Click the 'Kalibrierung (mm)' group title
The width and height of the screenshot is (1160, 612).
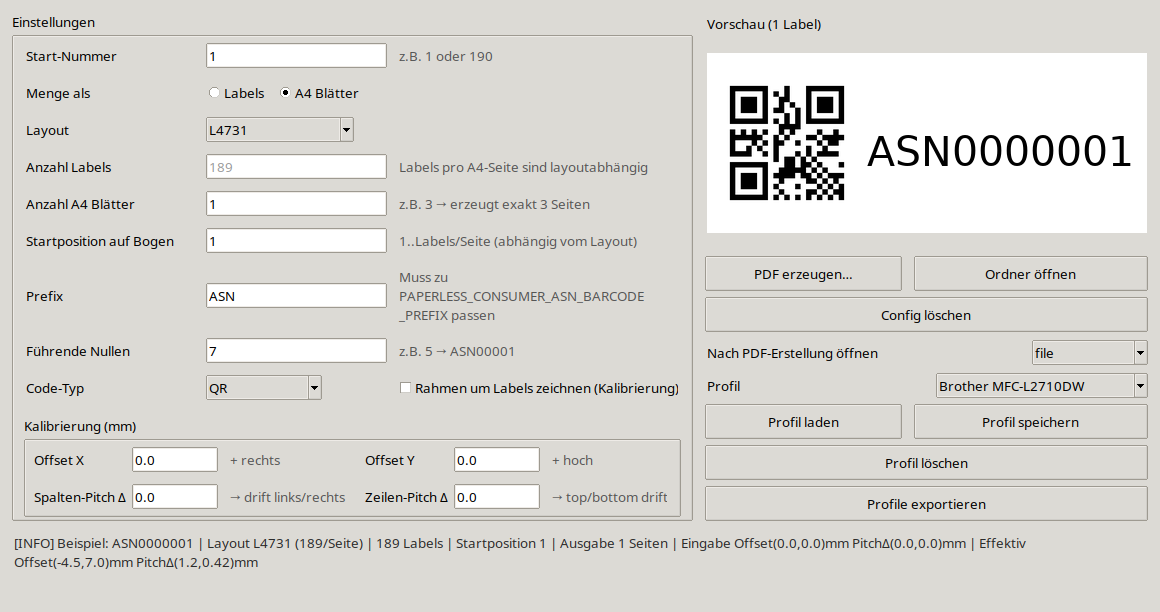[x=80, y=426]
